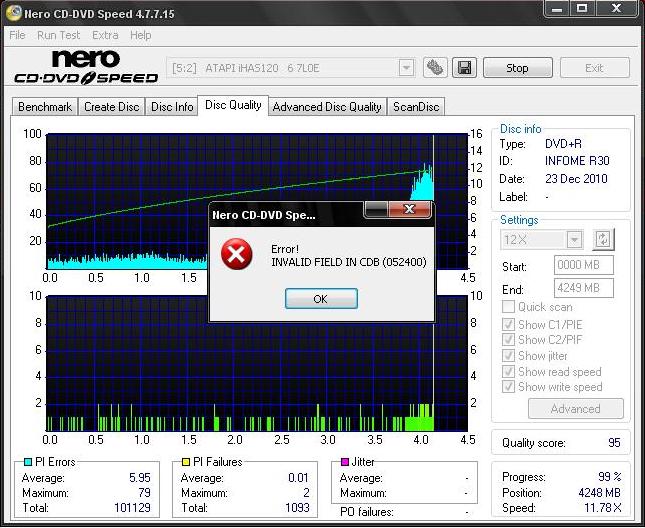Image resolution: width=645 pixels, height=528 pixels.
Task: Click the save floppy disk icon
Action: [x=464, y=68]
